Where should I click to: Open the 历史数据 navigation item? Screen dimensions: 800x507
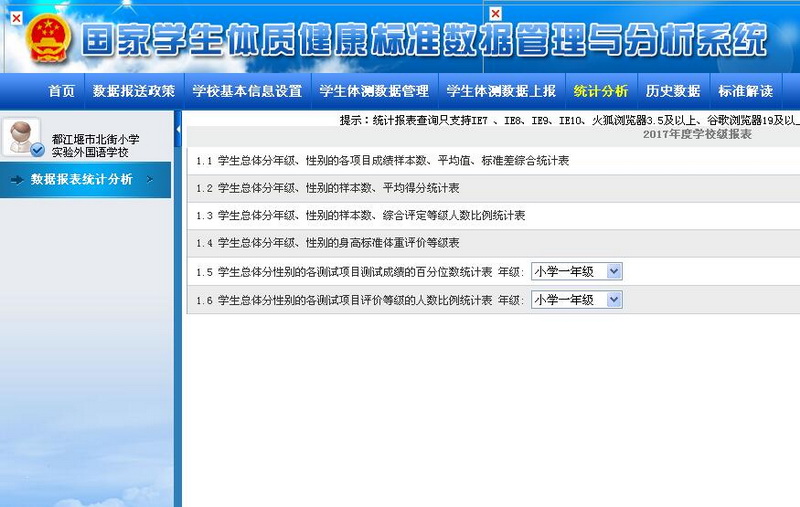coord(673,91)
